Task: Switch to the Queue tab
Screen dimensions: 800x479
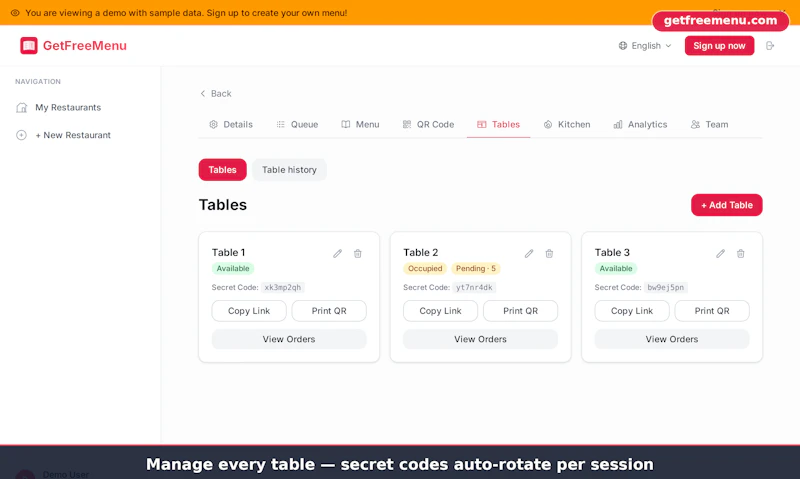Action: click(297, 124)
